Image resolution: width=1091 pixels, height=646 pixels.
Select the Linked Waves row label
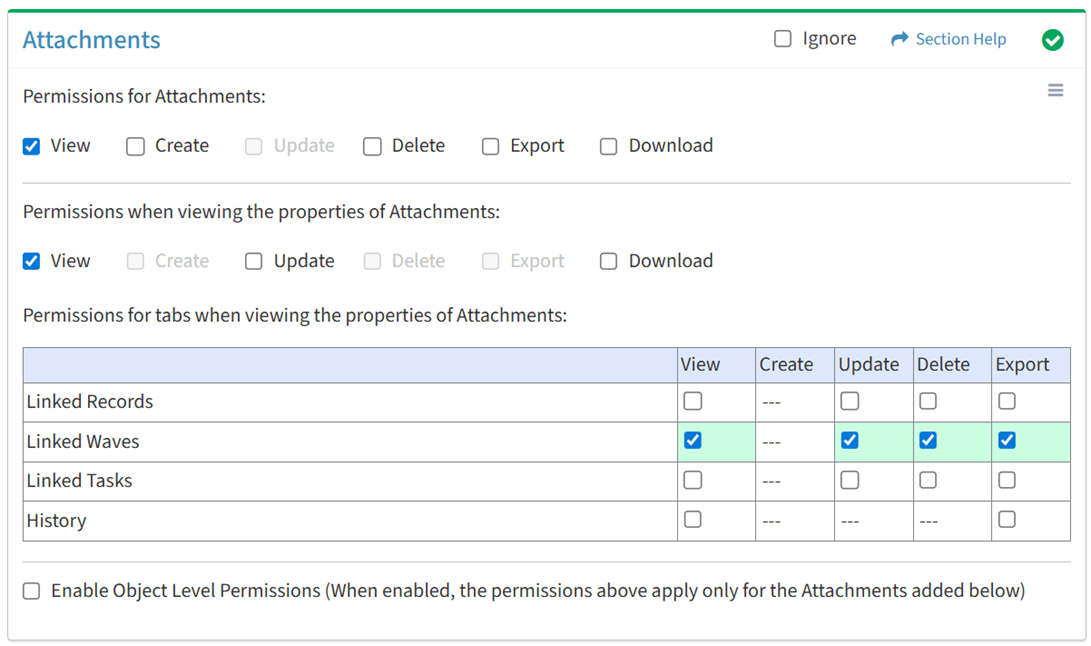pos(83,441)
